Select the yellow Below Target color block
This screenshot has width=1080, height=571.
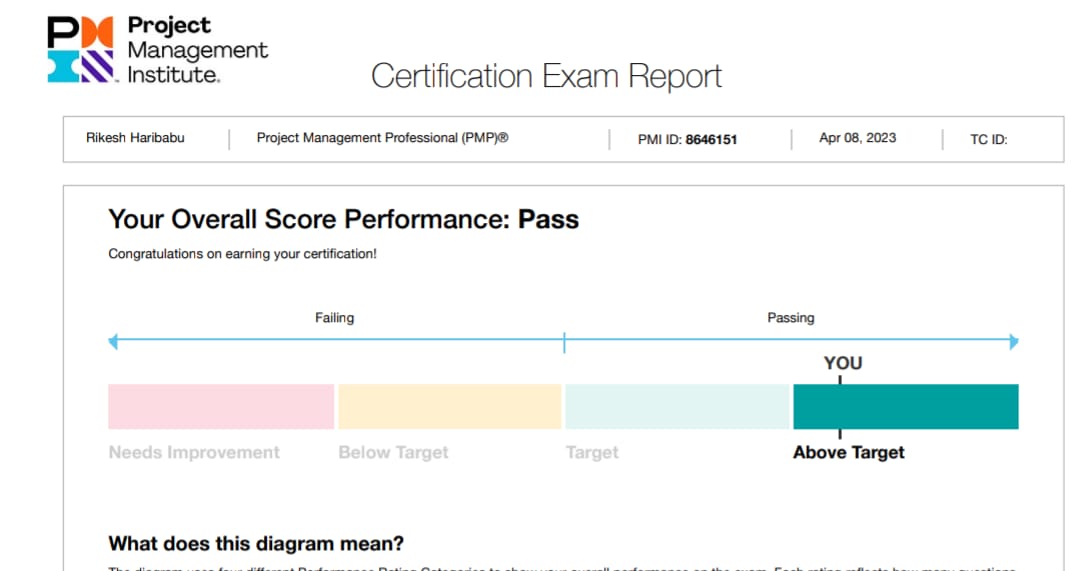[x=450, y=406]
